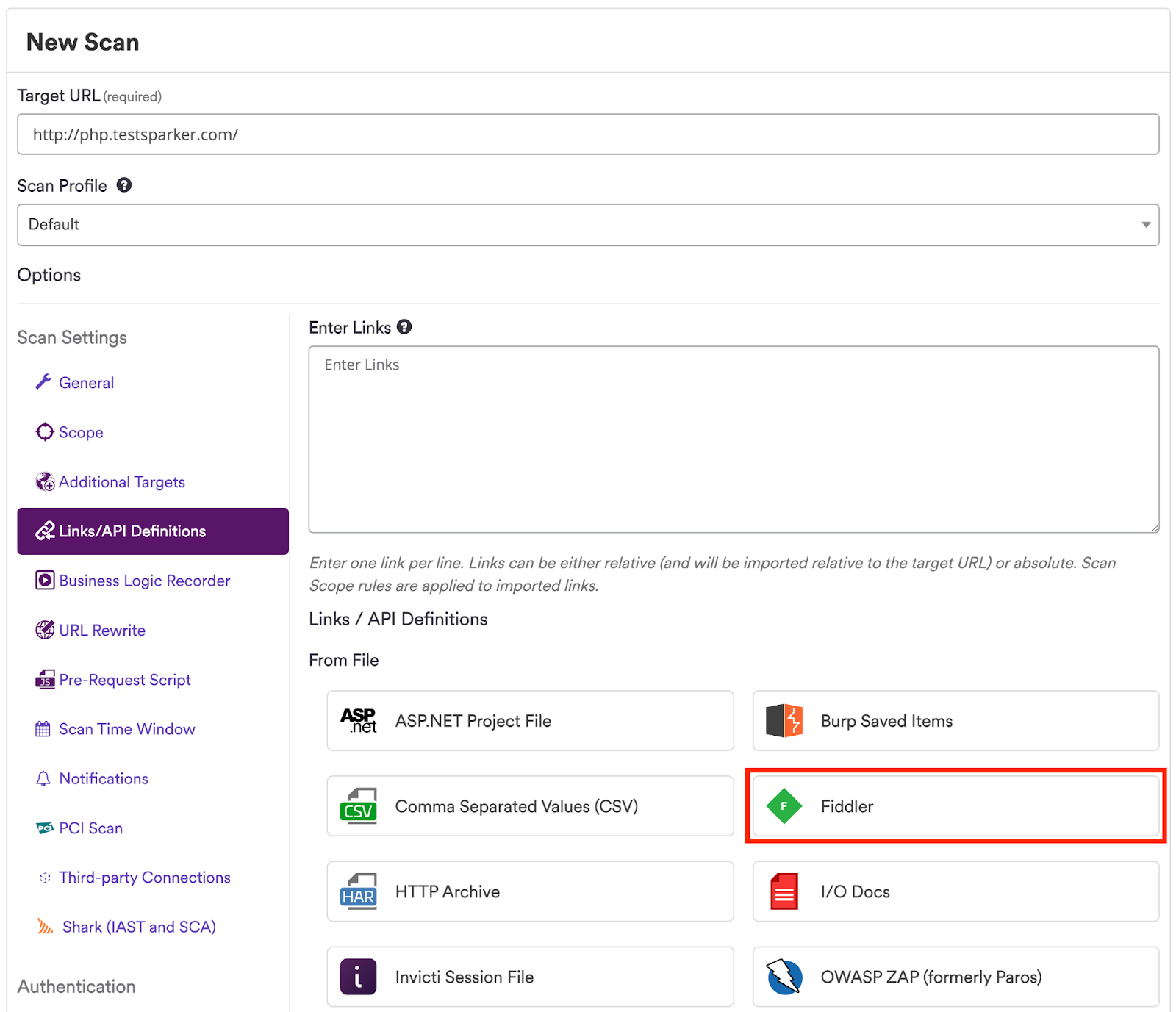Screen dimensions: 1176x1012
Task: Click the CSV file import icon
Action: [x=358, y=805]
